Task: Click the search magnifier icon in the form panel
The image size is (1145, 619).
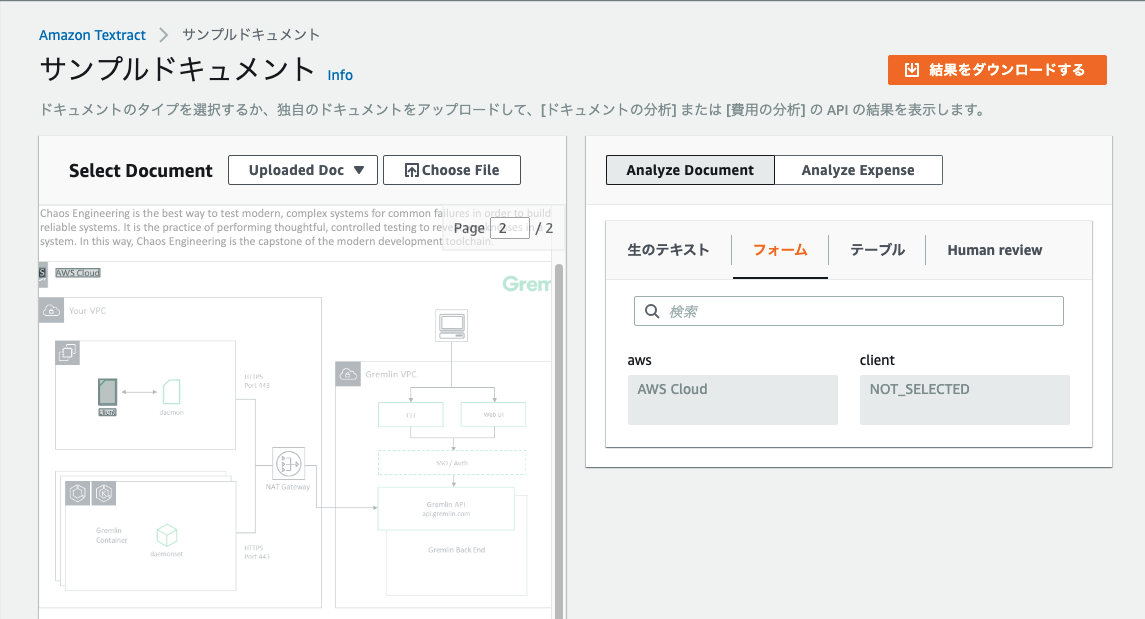Action: pyautogui.click(x=651, y=311)
